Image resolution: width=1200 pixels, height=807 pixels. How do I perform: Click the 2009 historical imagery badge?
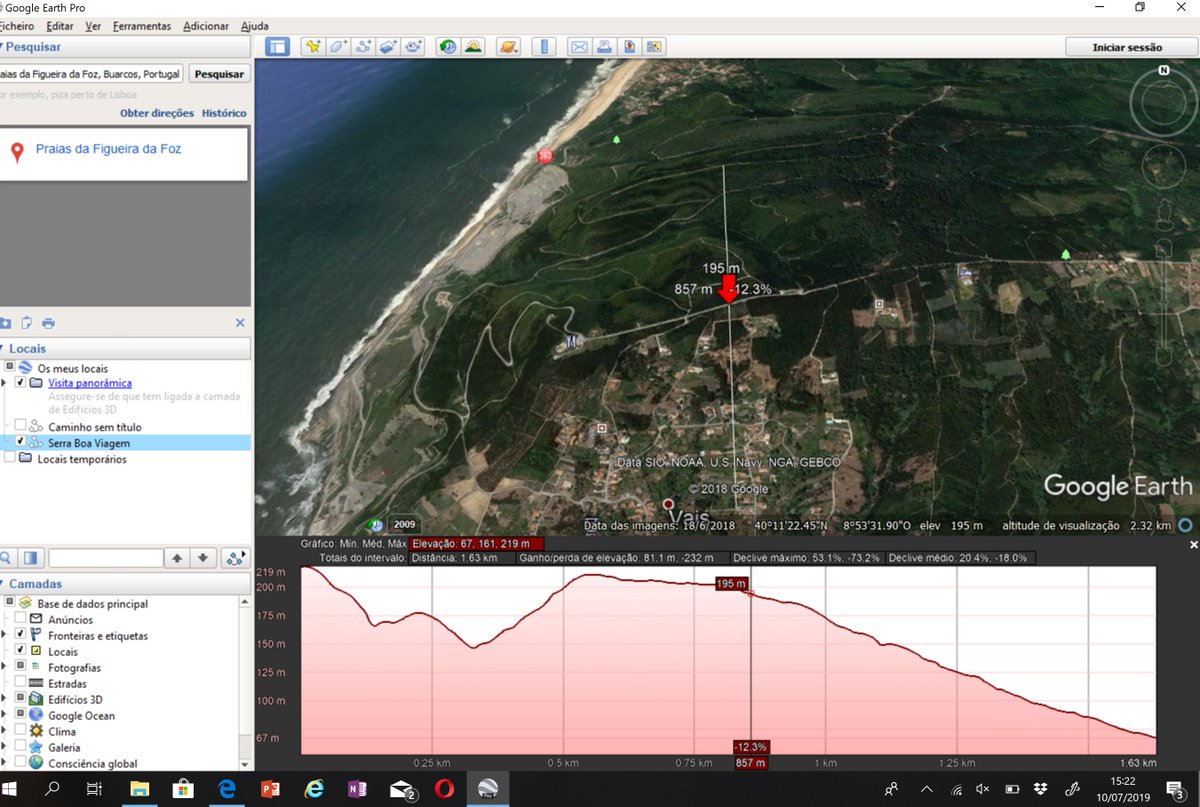tap(404, 524)
